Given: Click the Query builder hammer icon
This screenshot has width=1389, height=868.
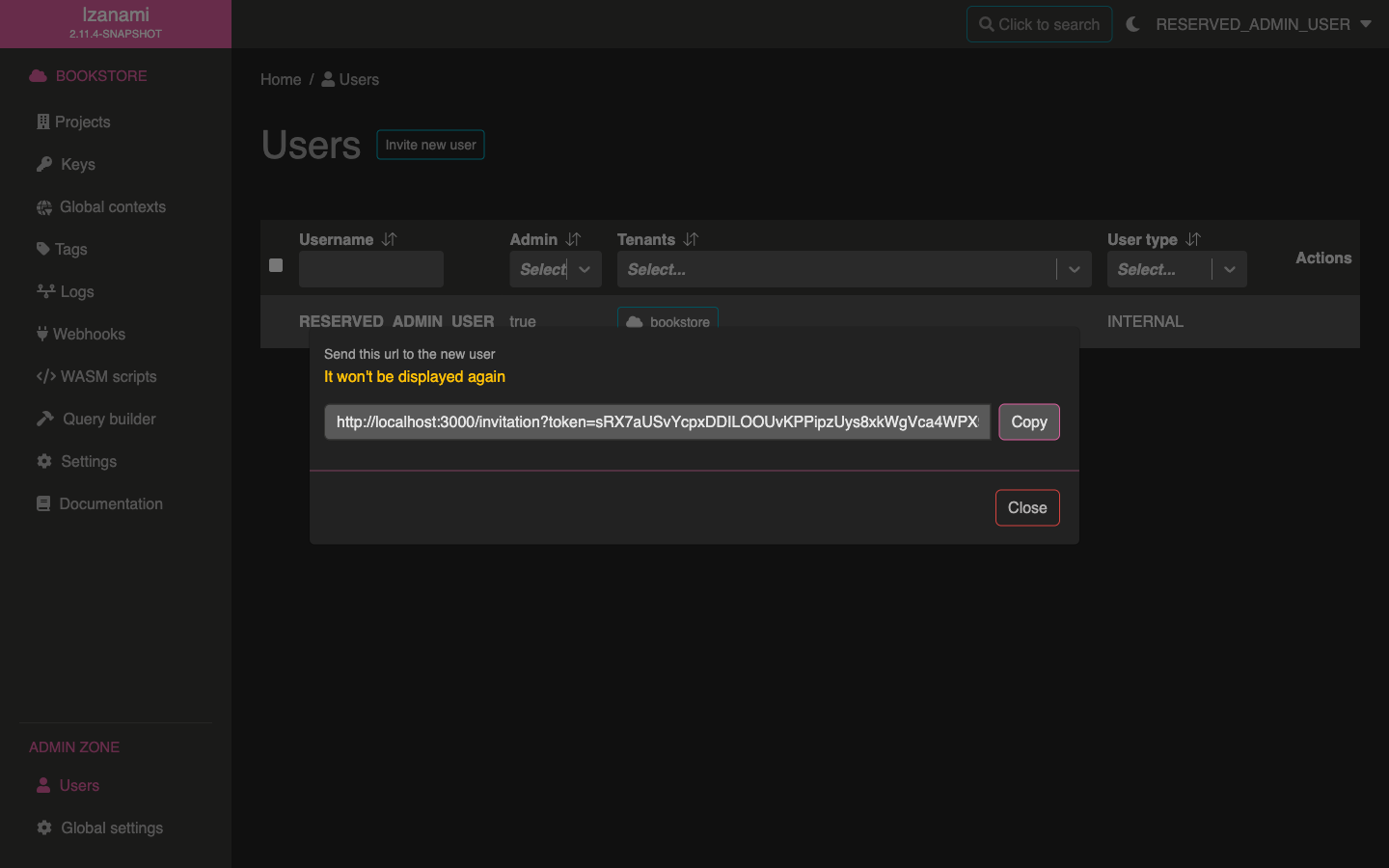Looking at the screenshot, I should click(x=45, y=419).
